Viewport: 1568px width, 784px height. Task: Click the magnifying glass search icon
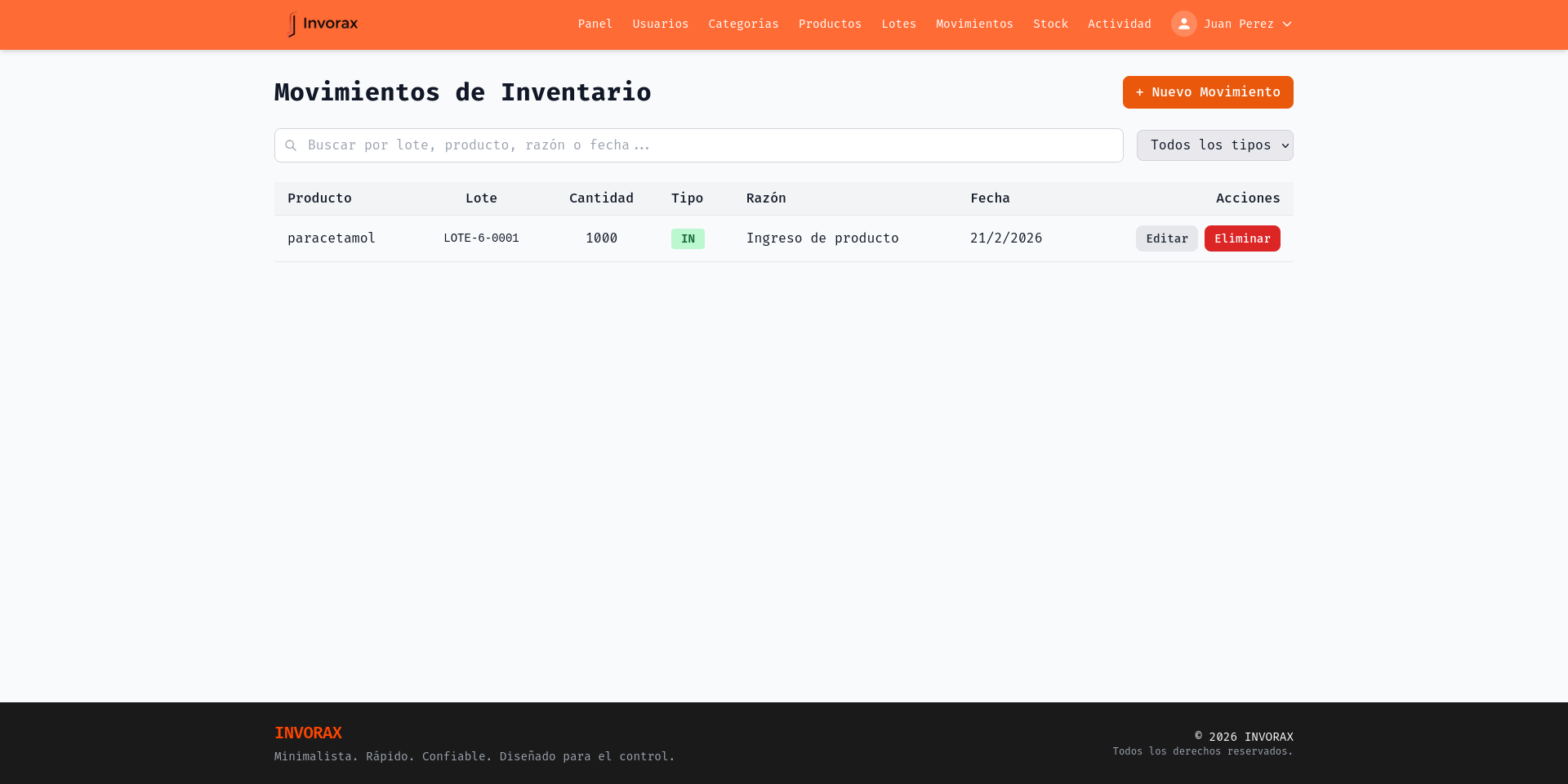point(291,145)
